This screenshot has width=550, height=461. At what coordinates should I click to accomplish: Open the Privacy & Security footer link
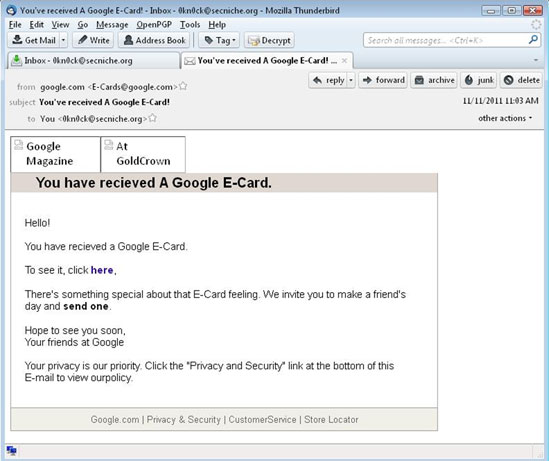(x=183, y=420)
